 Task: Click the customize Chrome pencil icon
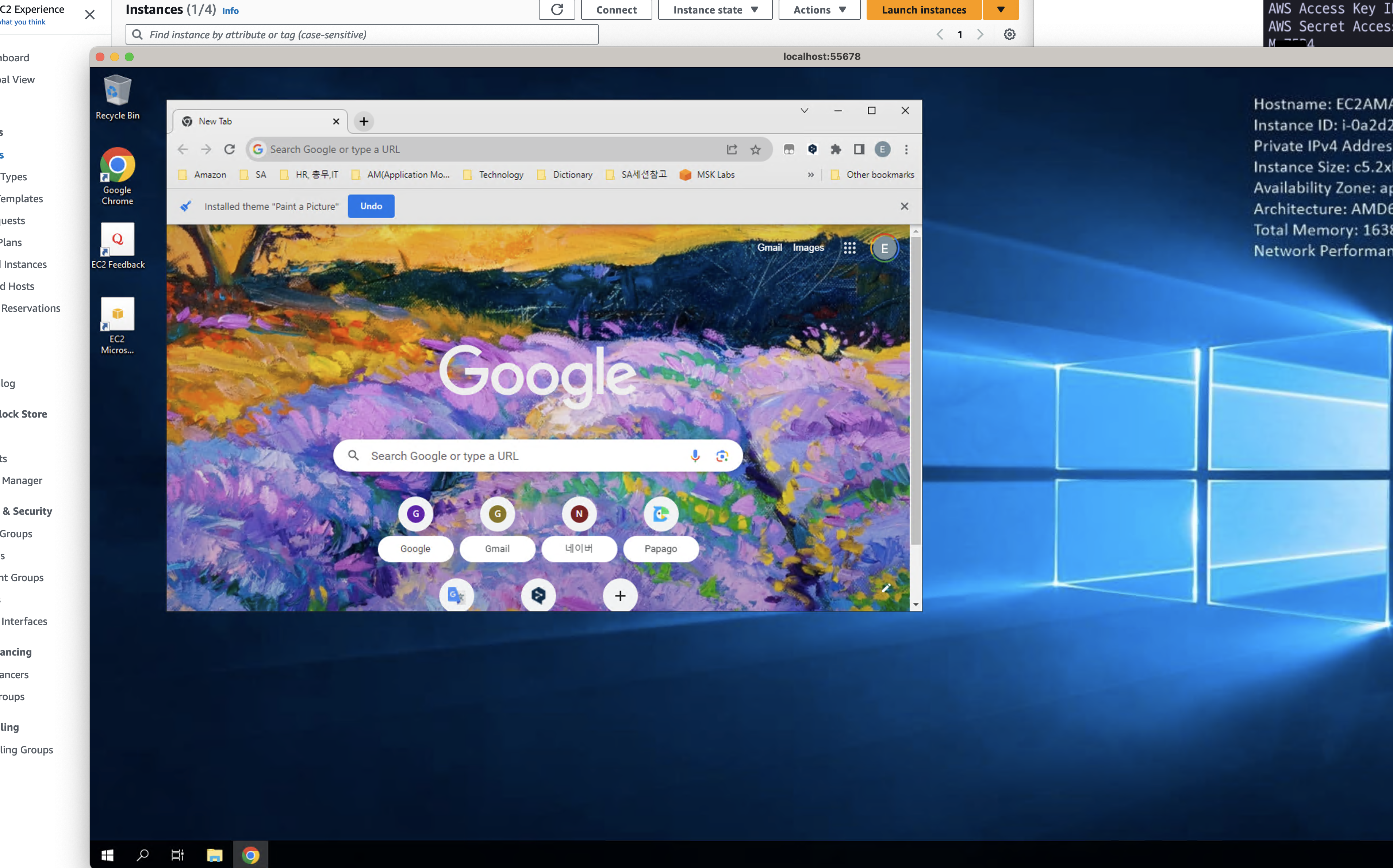886,588
